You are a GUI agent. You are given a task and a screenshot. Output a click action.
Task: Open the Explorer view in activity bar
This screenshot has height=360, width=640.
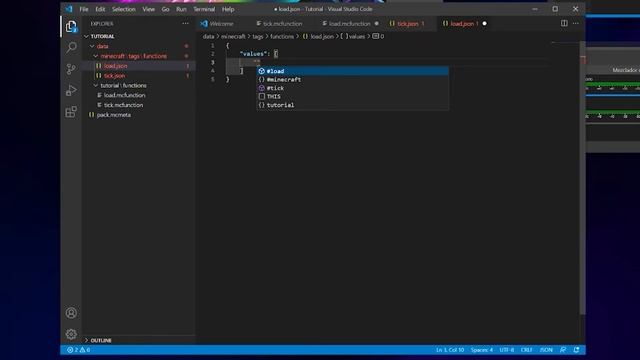tap(71, 27)
